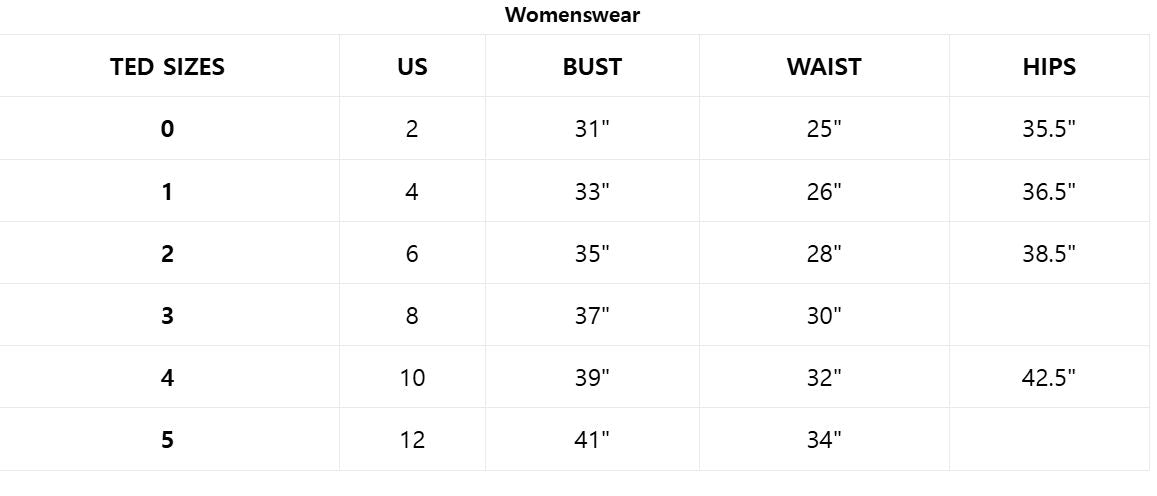Select Ted size 3 row label
The width and height of the screenshot is (1157, 496).
[167, 316]
